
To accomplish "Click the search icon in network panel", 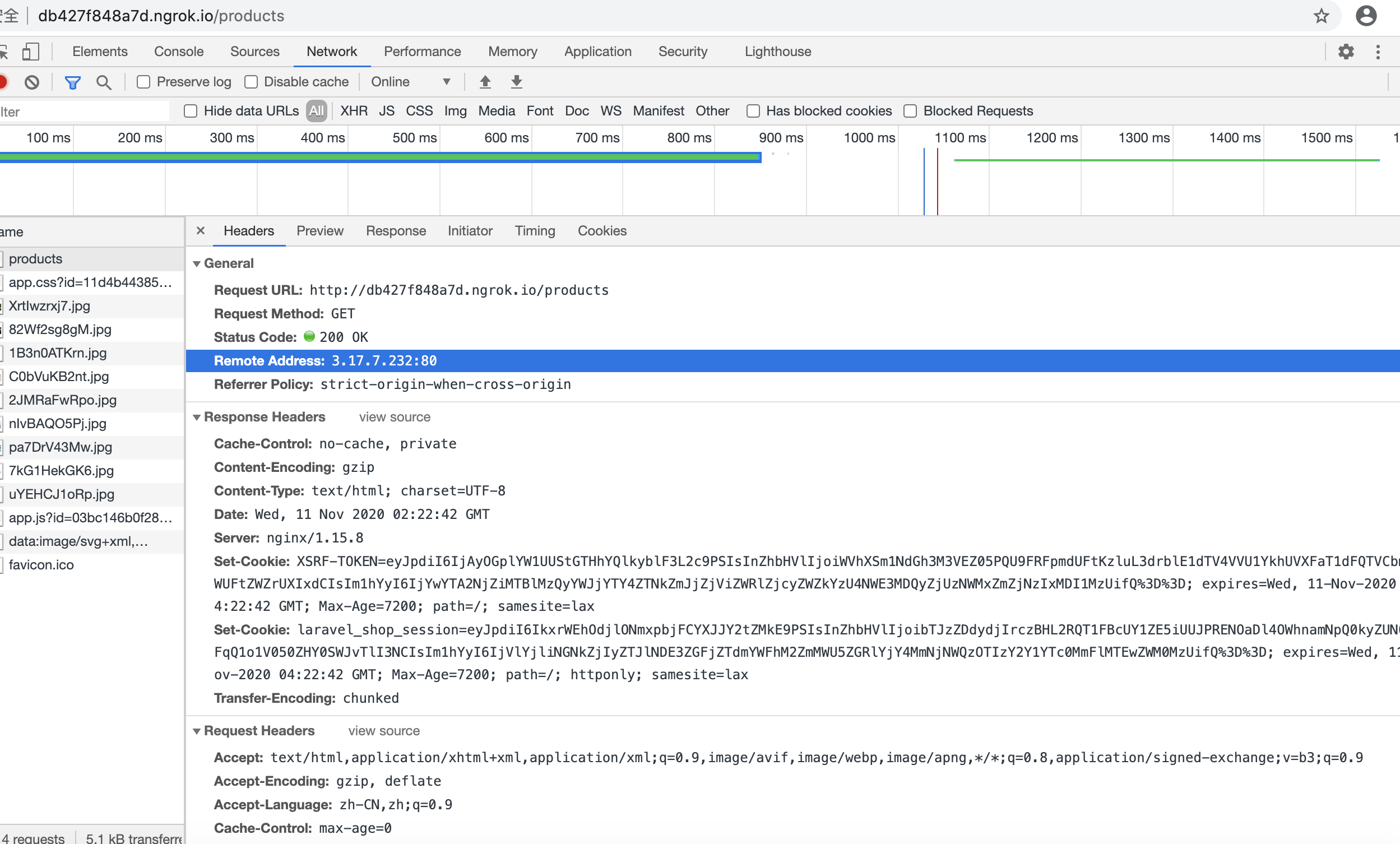I will pos(103,81).
